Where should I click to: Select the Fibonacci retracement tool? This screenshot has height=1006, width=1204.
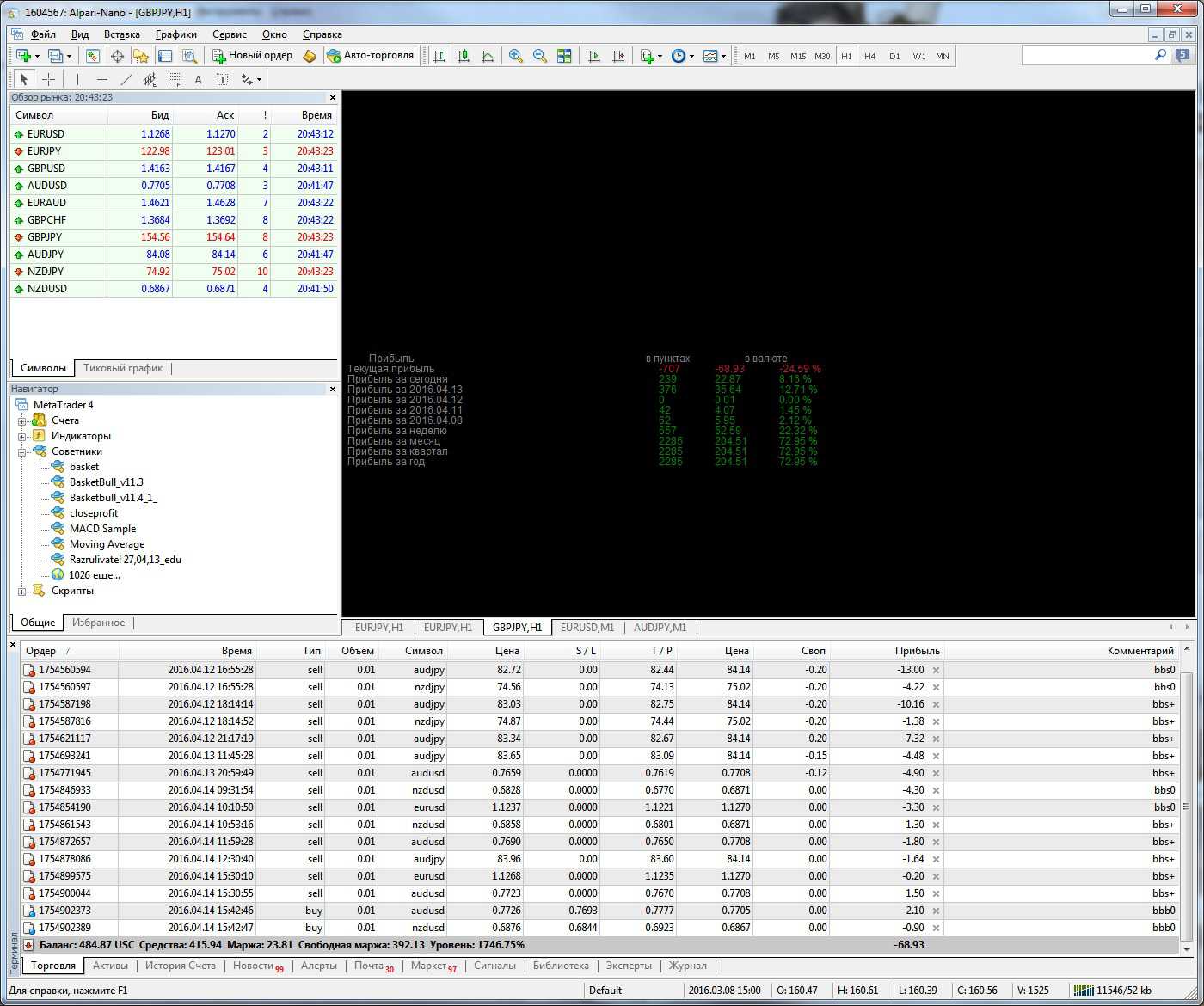coord(175,79)
